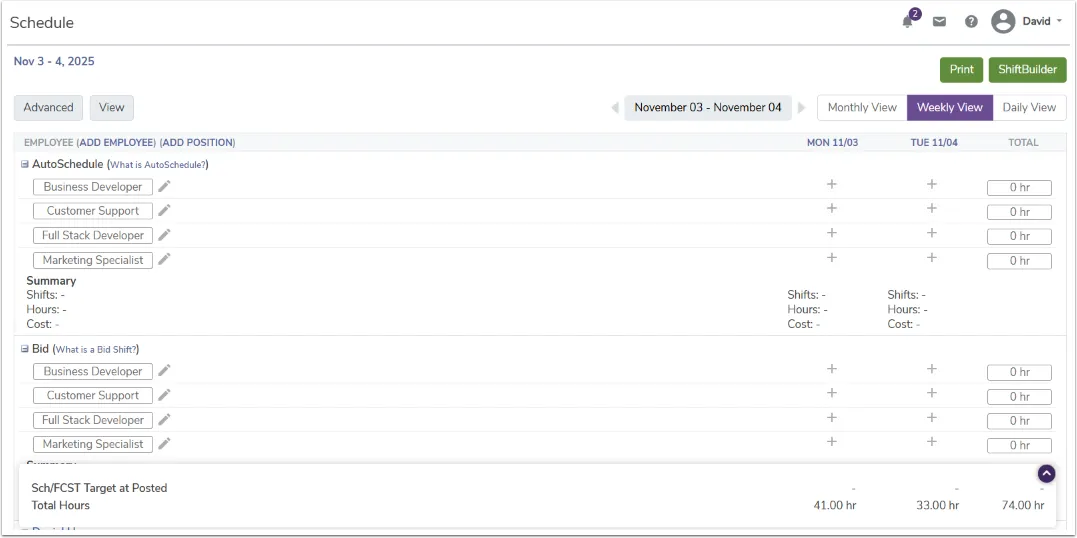This screenshot has width=1077, height=538.
Task: Go to the next date range arrow
Action: (x=801, y=108)
